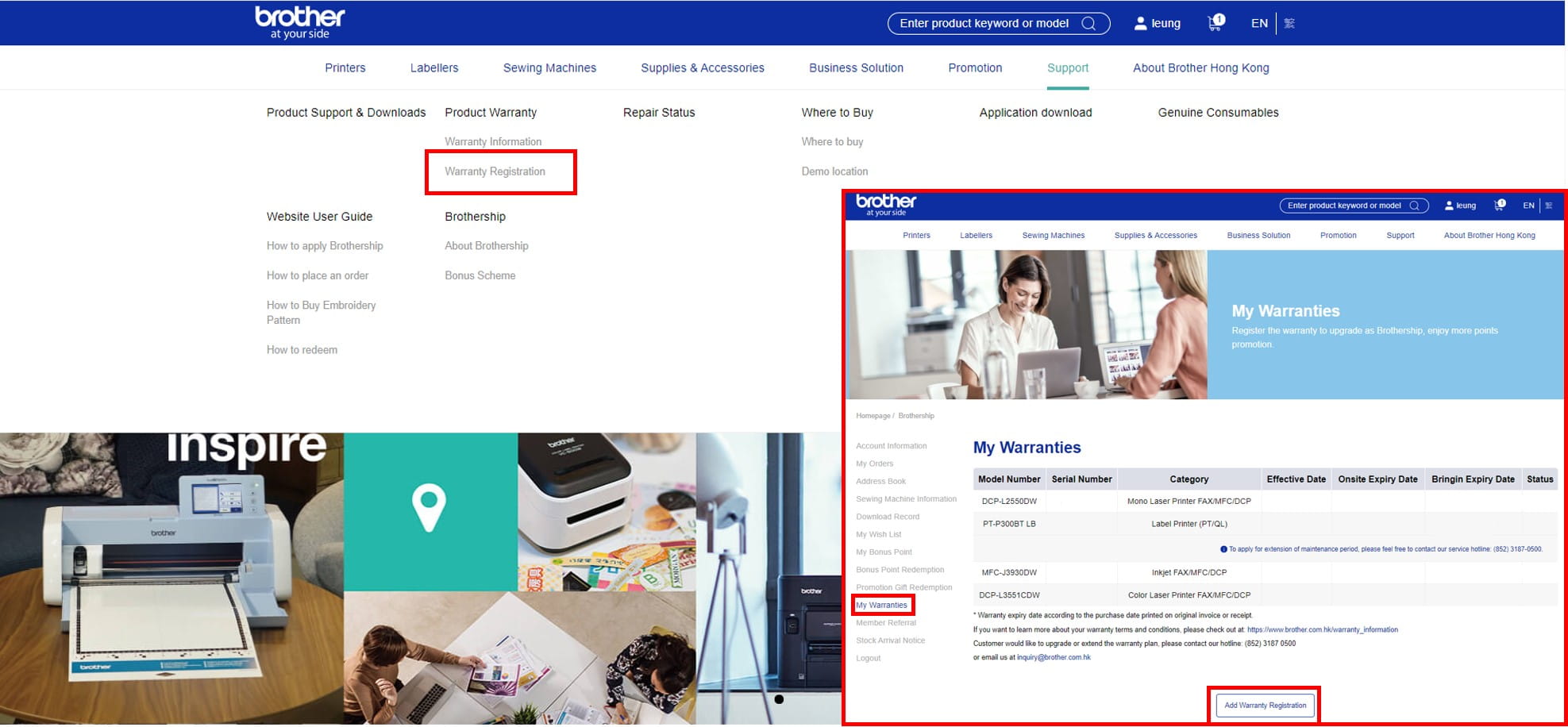Screen dimensions: 1568x727
Task: Click the leung user account icon in the main header
Action: (1141, 24)
